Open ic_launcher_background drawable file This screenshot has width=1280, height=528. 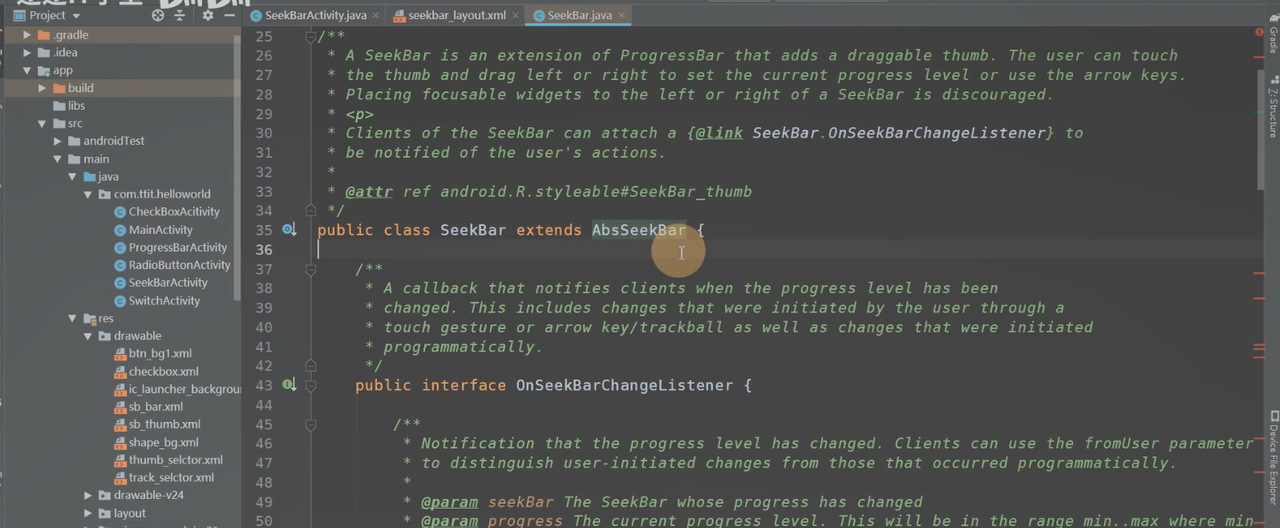[184, 390]
